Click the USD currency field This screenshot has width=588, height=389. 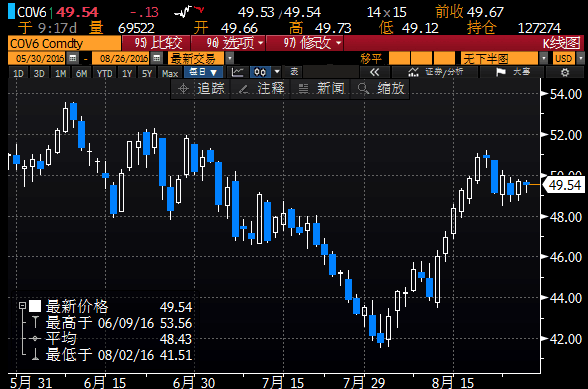point(564,58)
